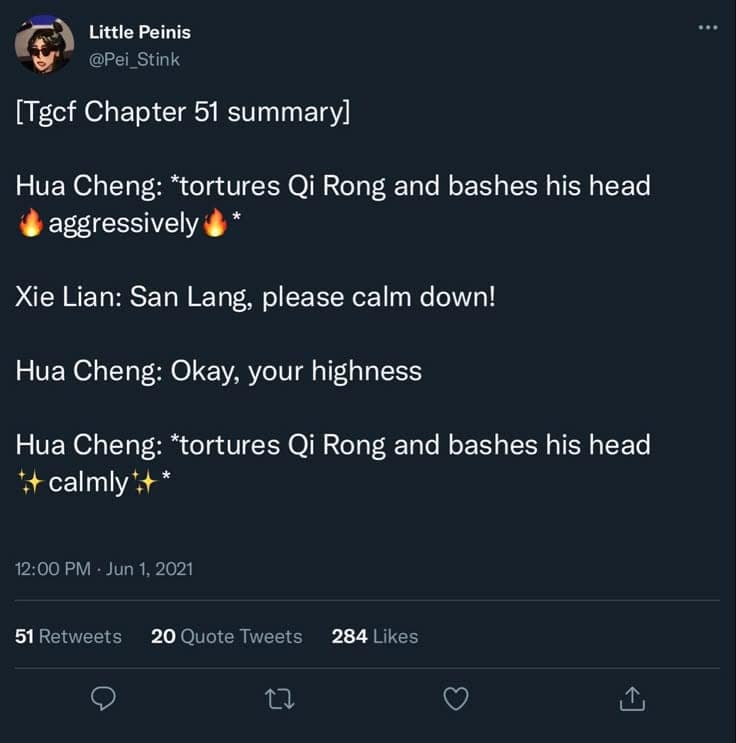The image size is (736, 743).
Task: Click the fire emoji after "aggressively"
Action: 215,223
